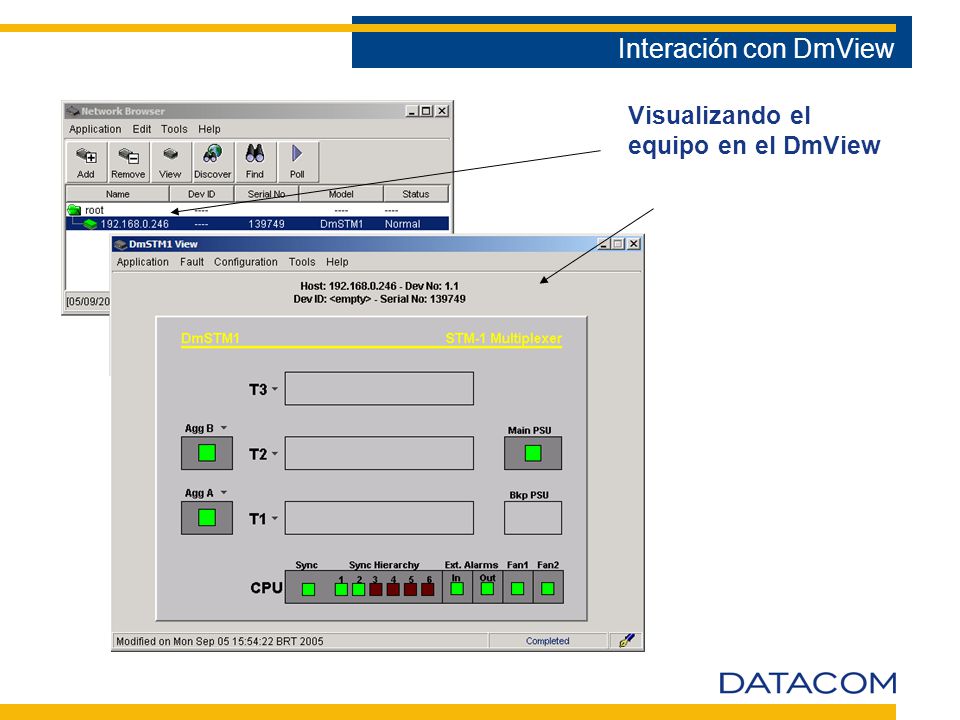The image size is (960, 720).
Task: Select the root tree node
Action: [x=94, y=210]
